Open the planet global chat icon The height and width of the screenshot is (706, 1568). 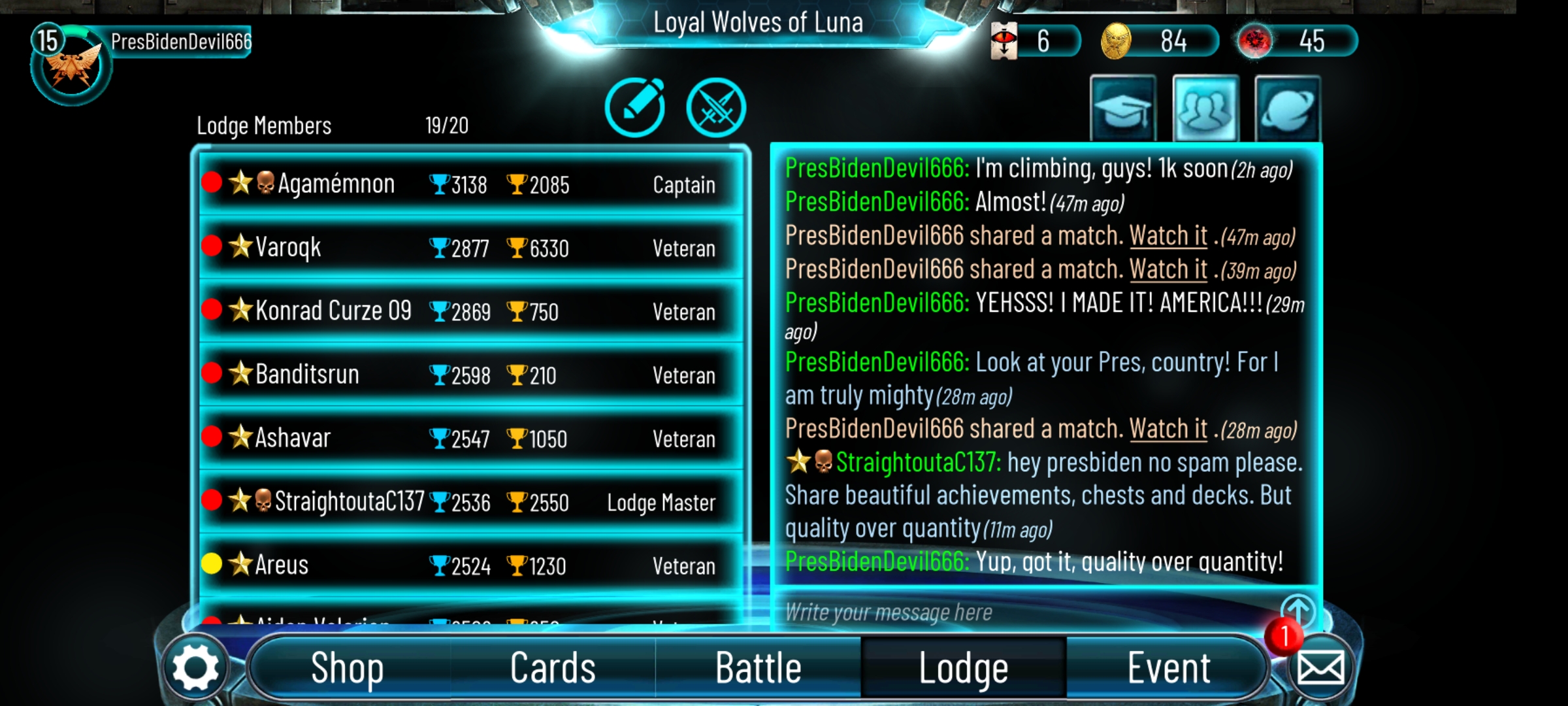[x=1288, y=109]
